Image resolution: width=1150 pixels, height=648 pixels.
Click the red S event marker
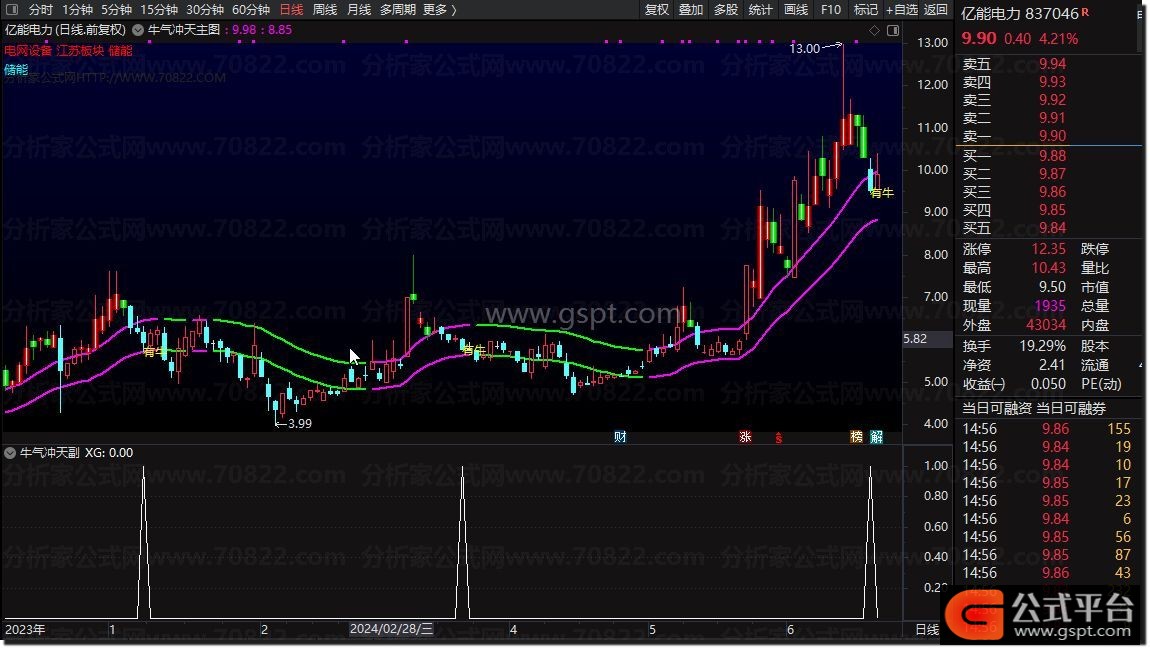779,438
